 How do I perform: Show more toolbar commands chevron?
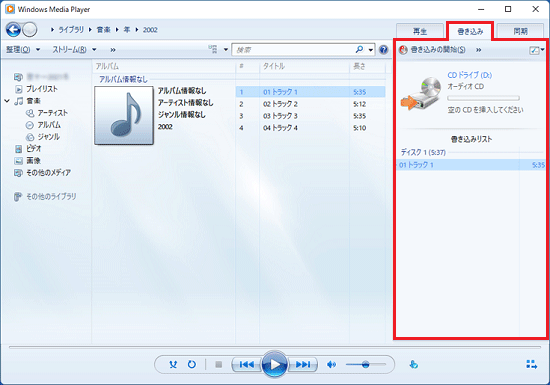pyautogui.click(x=113, y=50)
